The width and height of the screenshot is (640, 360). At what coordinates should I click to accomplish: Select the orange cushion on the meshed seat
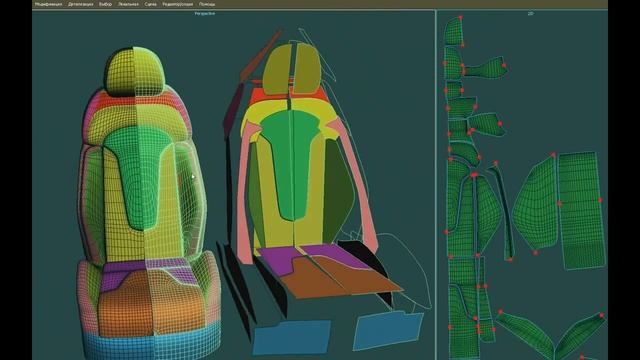(x=151, y=304)
